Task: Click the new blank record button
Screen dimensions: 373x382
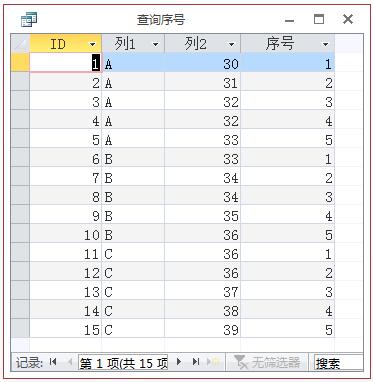Action: click(x=213, y=362)
